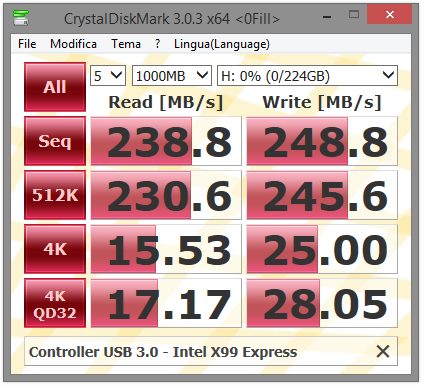The height and width of the screenshot is (388, 424).
Task: Start the 4K QD32 benchmark test
Action: point(55,303)
